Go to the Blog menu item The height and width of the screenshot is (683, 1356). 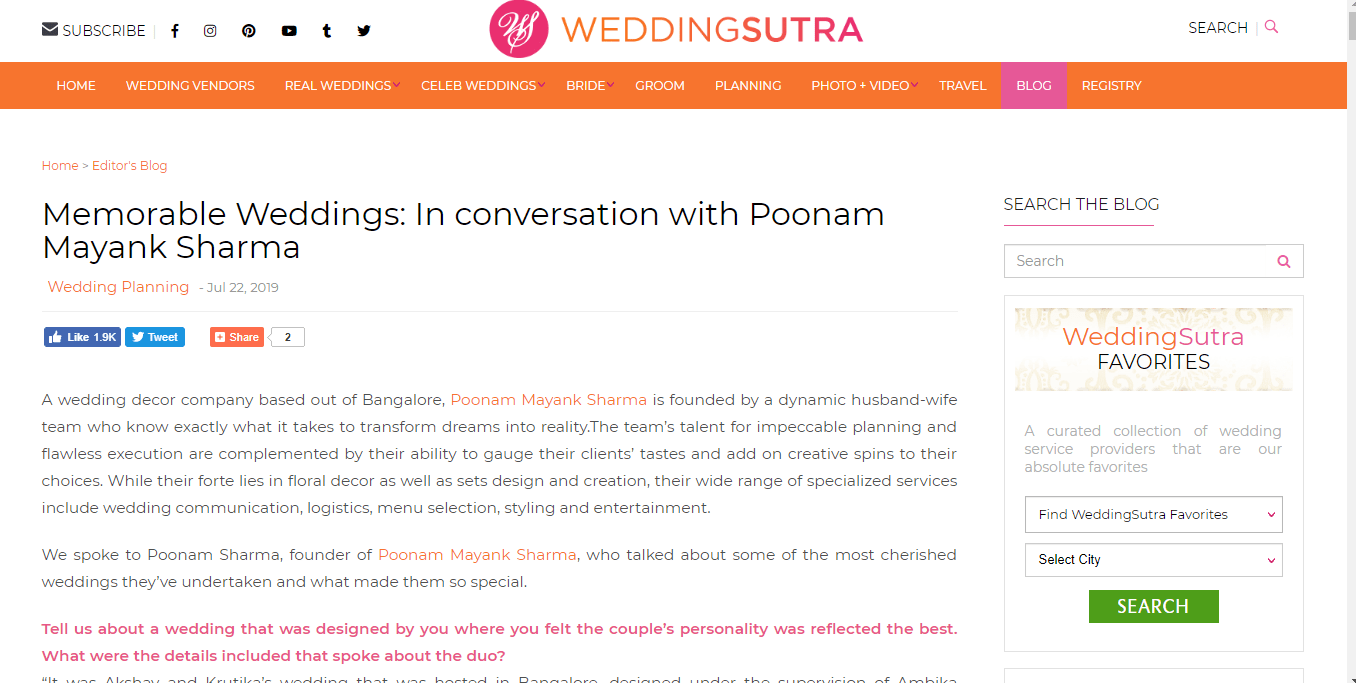click(x=1034, y=86)
